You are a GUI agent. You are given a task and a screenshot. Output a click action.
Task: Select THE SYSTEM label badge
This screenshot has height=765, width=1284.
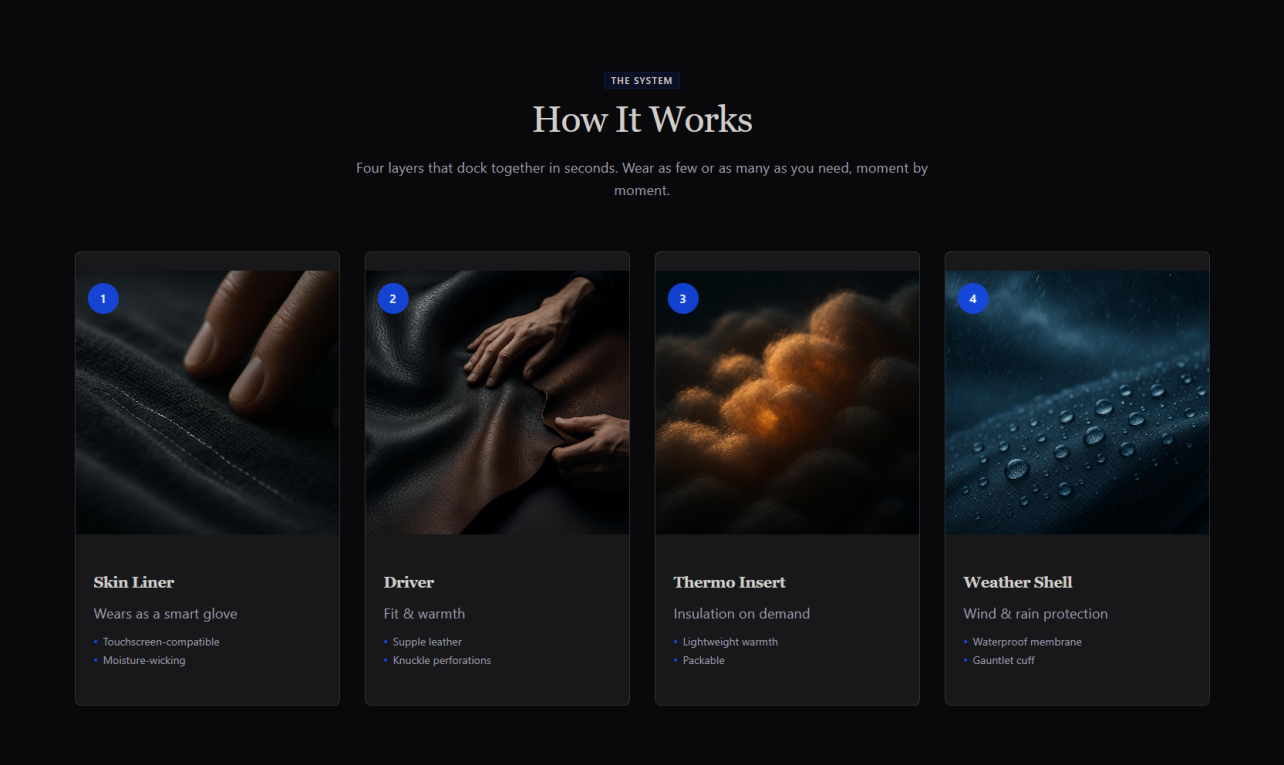tap(642, 81)
